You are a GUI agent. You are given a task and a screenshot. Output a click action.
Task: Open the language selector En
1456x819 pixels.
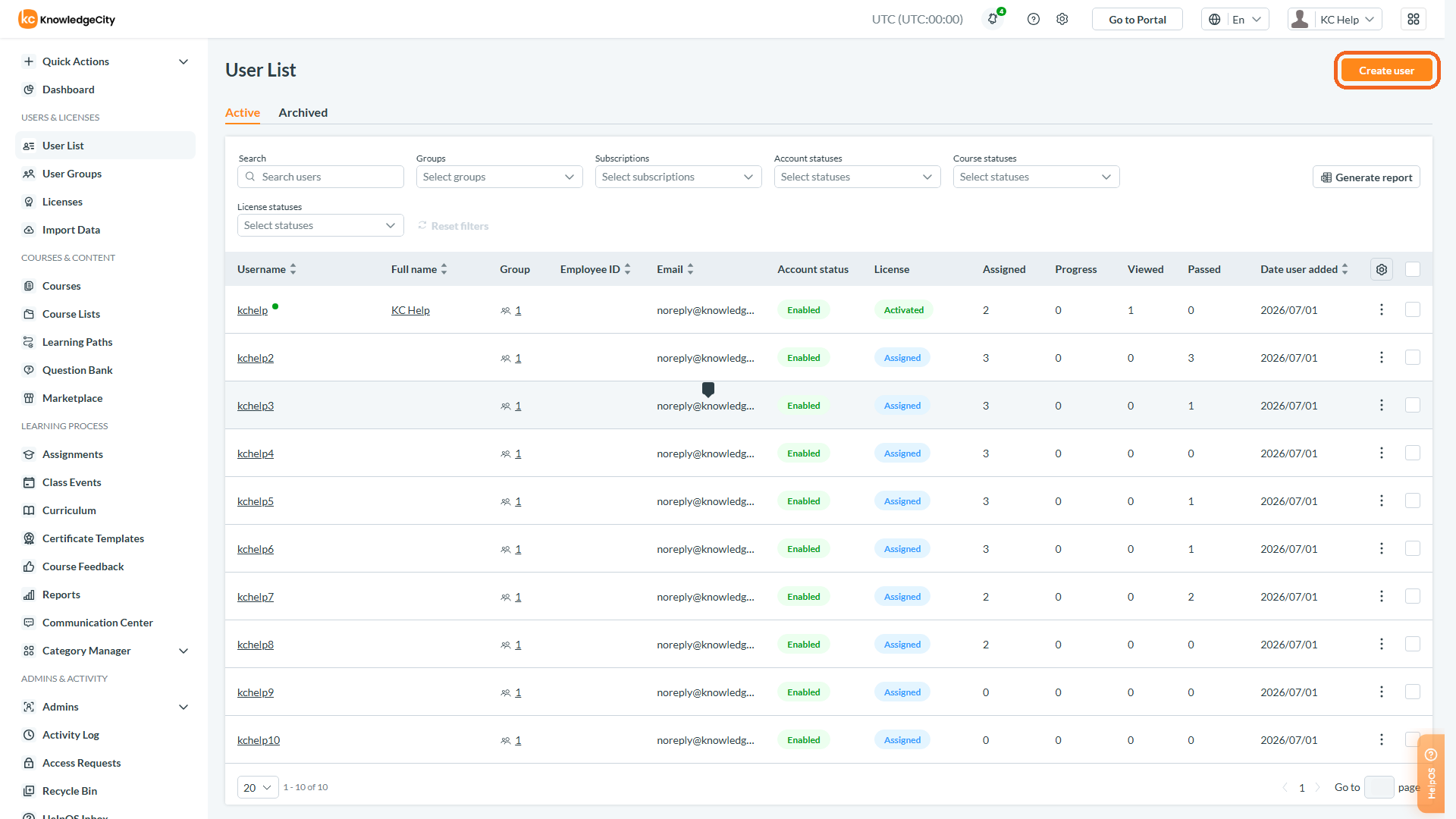(x=1235, y=19)
